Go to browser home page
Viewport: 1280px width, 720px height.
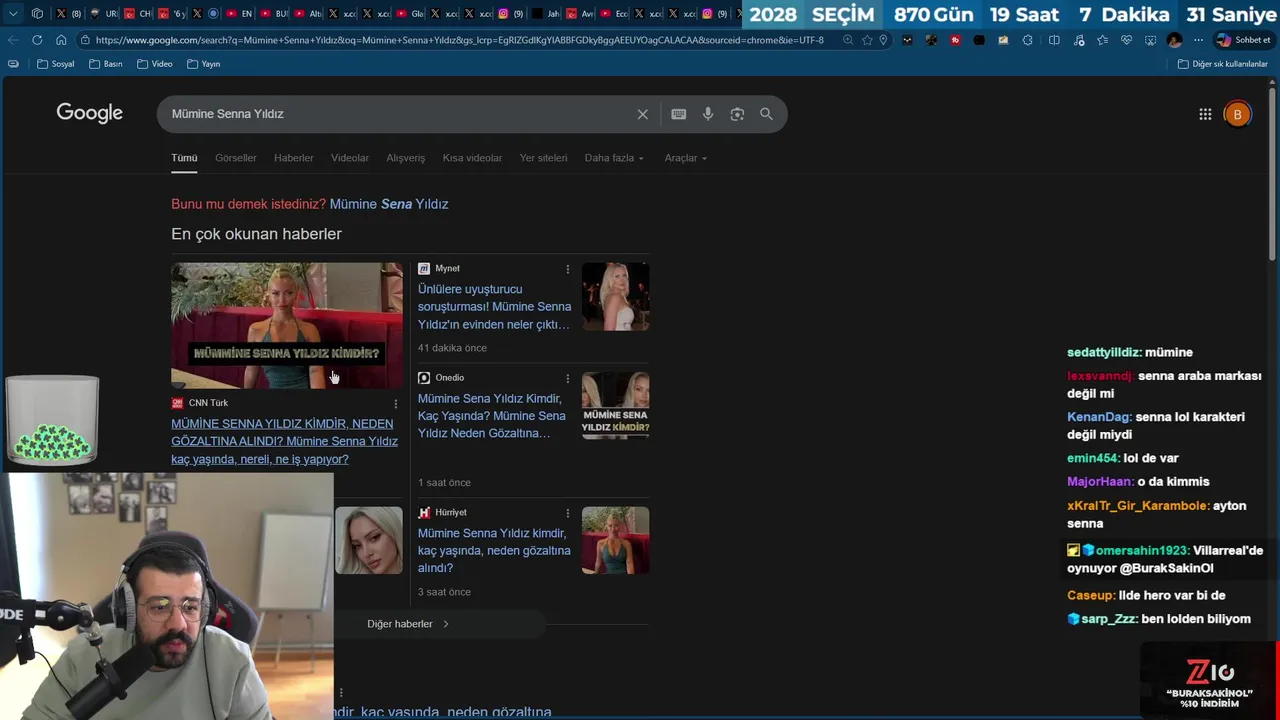61,40
